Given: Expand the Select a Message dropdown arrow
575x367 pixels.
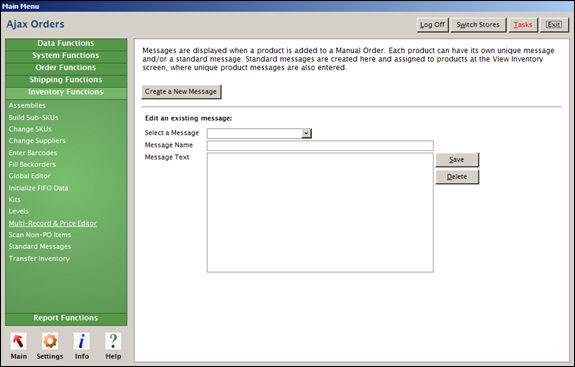Looking at the screenshot, I should click(x=307, y=133).
